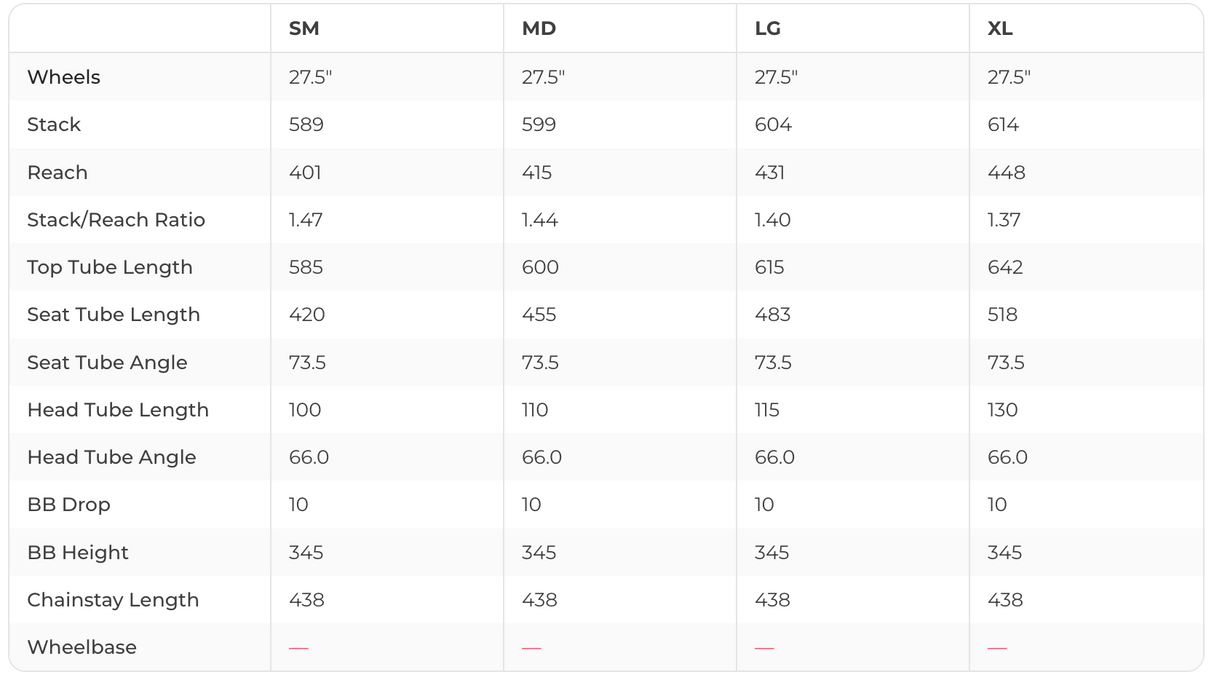Click the SM Reach value 401

click(305, 172)
